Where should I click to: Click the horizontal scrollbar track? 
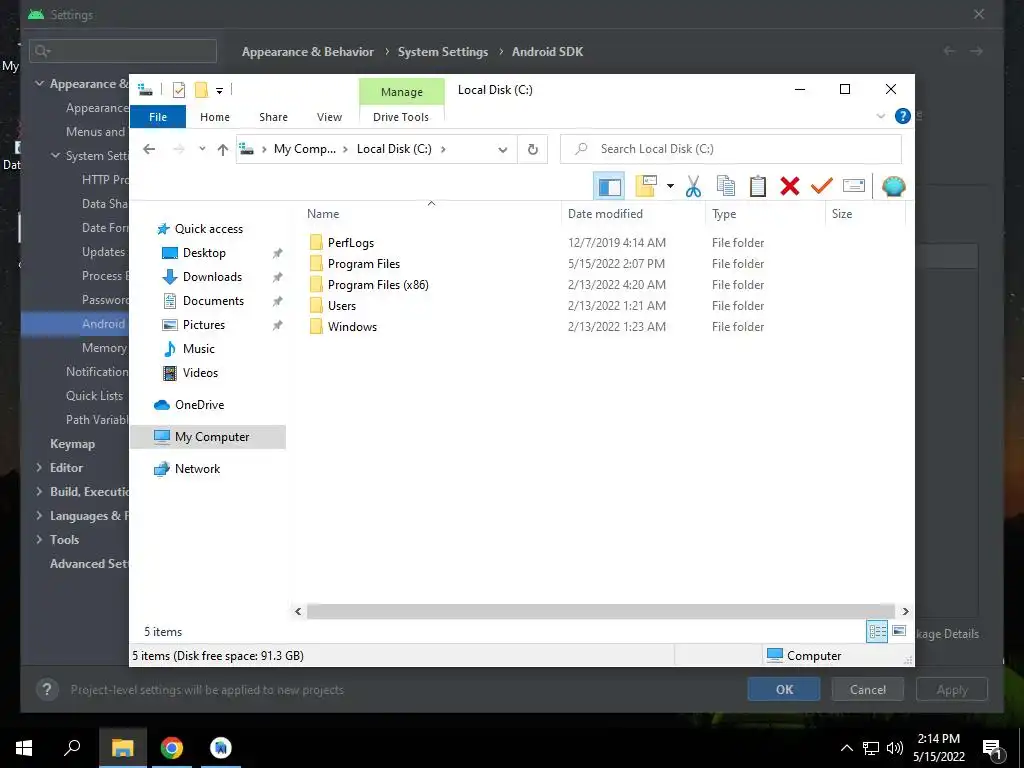click(x=601, y=611)
